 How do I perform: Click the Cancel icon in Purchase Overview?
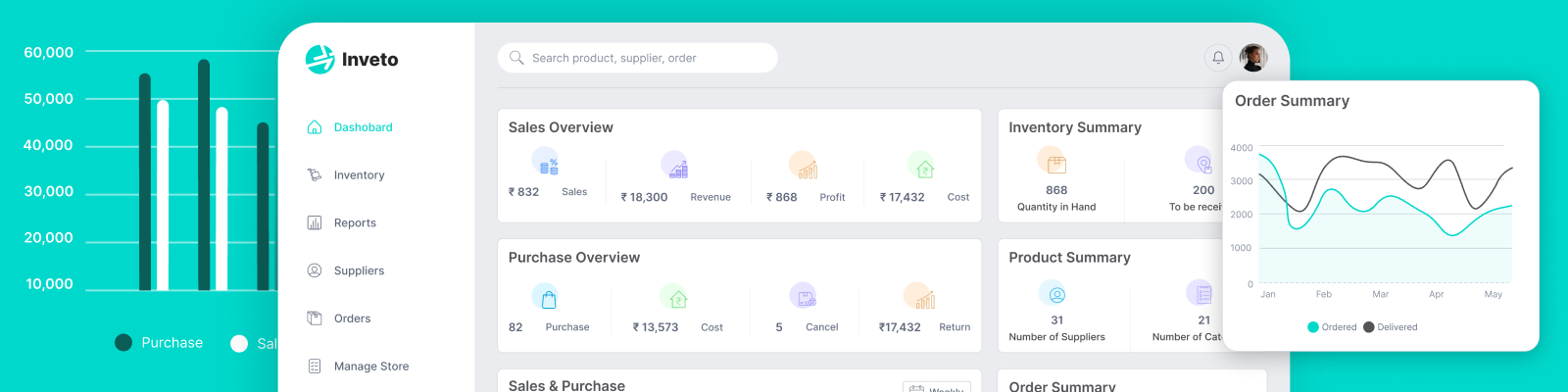pyautogui.click(x=804, y=296)
